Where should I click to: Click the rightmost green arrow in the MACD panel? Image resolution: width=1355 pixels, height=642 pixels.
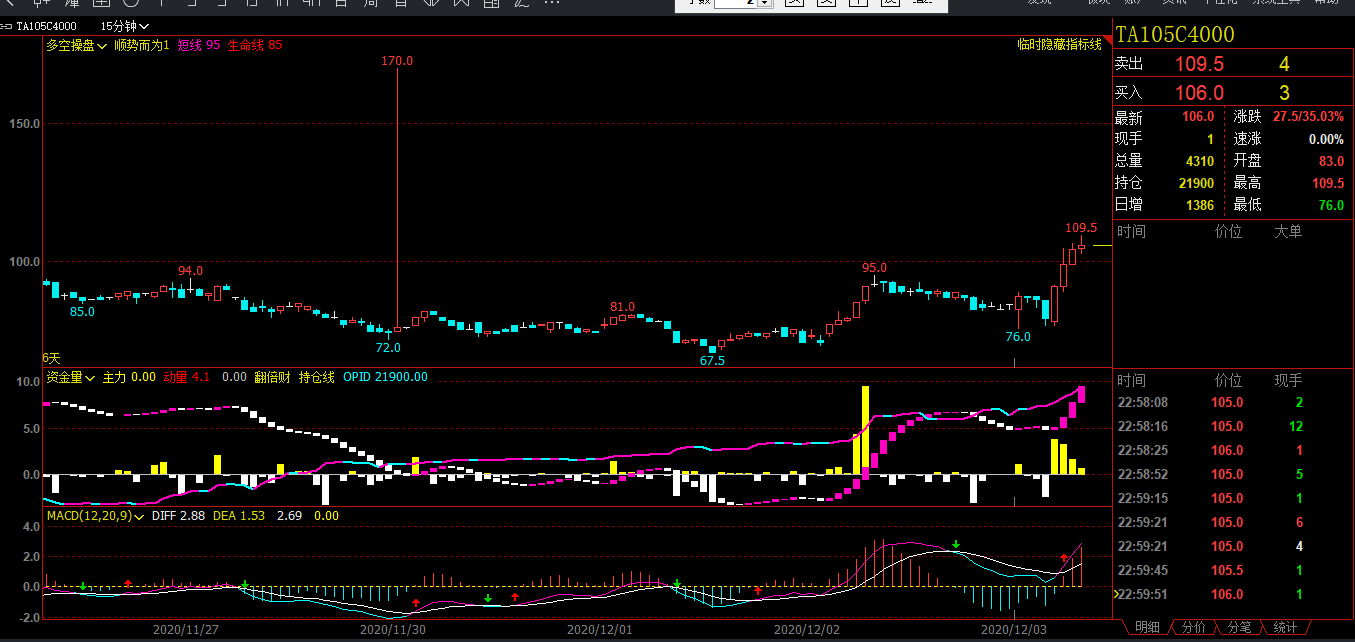tap(956, 545)
